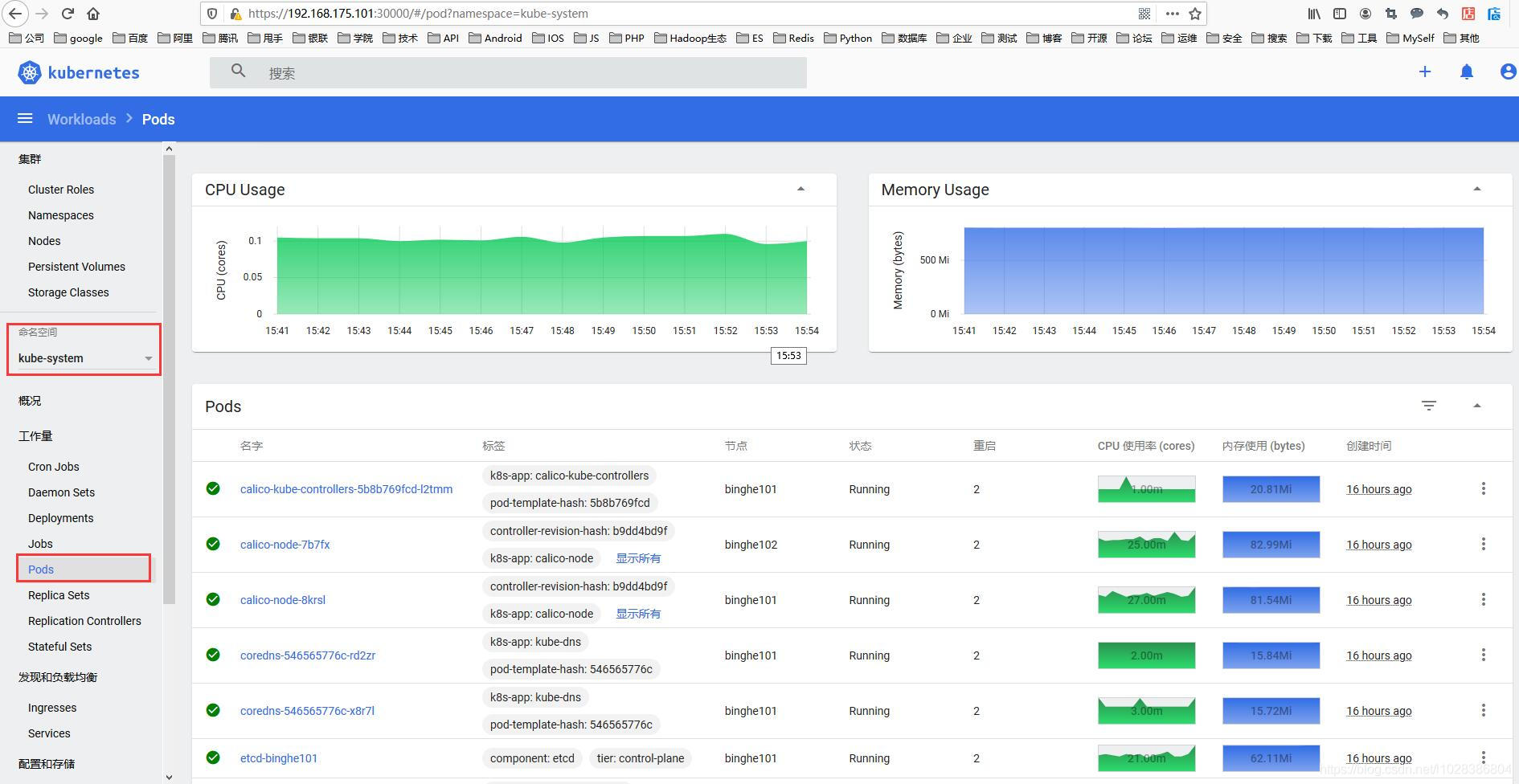Image resolution: width=1519 pixels, height=784 pixels.
Task: Open actions menu for coredns-546565776c-x8r7l pod
Action: (x=1484, y=710)
